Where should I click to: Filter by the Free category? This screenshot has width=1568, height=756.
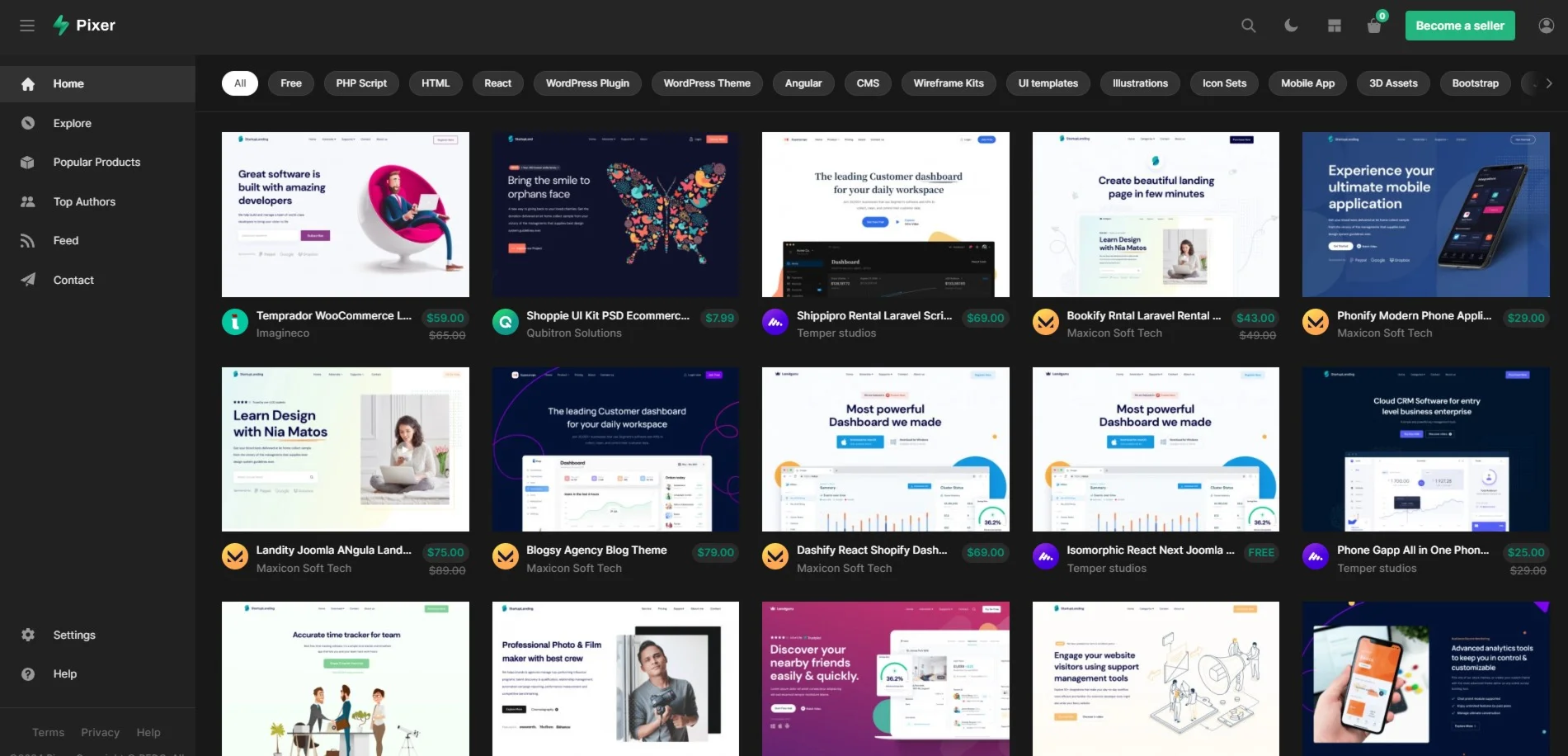[x=291, y=83]
